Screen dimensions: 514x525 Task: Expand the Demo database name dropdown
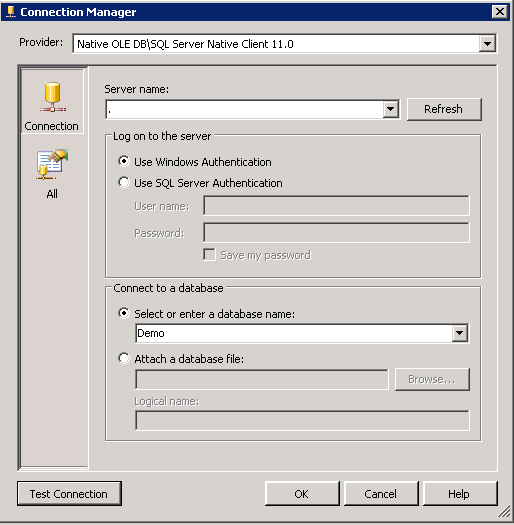click(x=459, y=333)
